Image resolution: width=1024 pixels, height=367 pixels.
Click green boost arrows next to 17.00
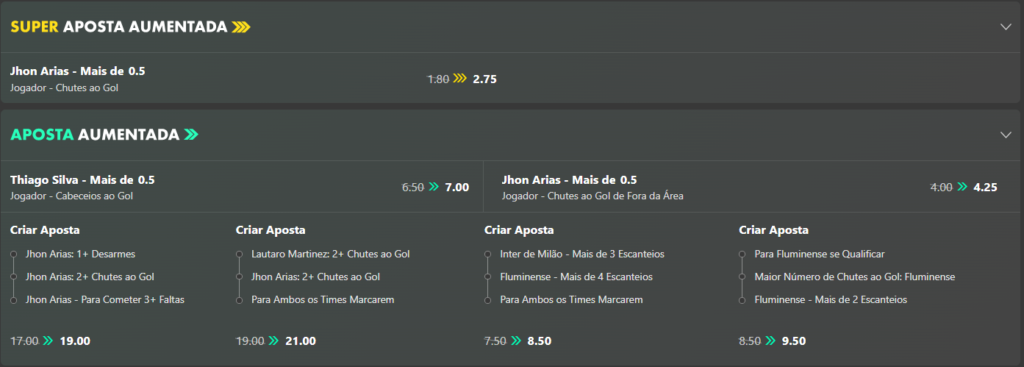(48, 341)
